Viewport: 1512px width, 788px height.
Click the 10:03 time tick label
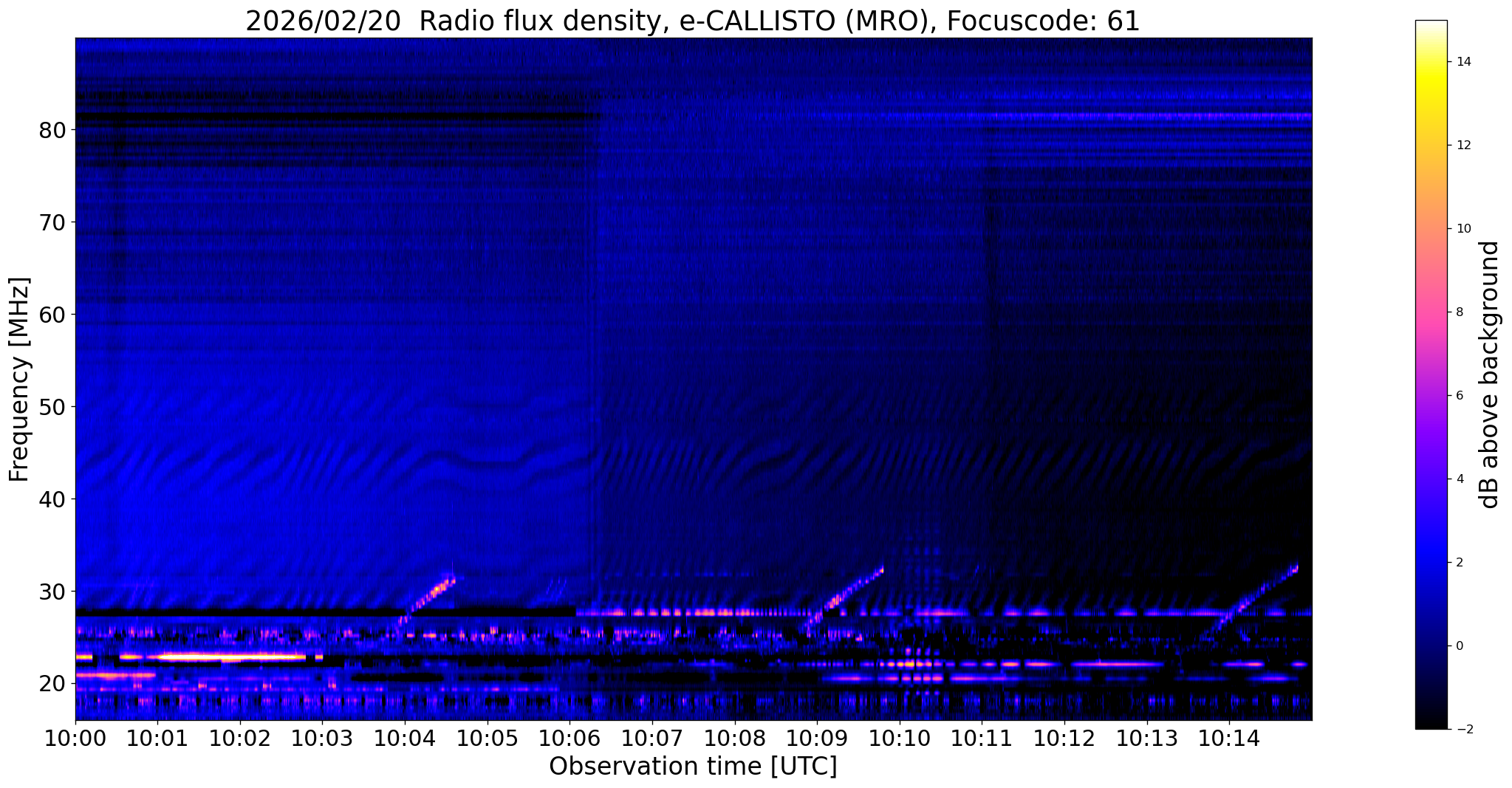coord(322,739)
